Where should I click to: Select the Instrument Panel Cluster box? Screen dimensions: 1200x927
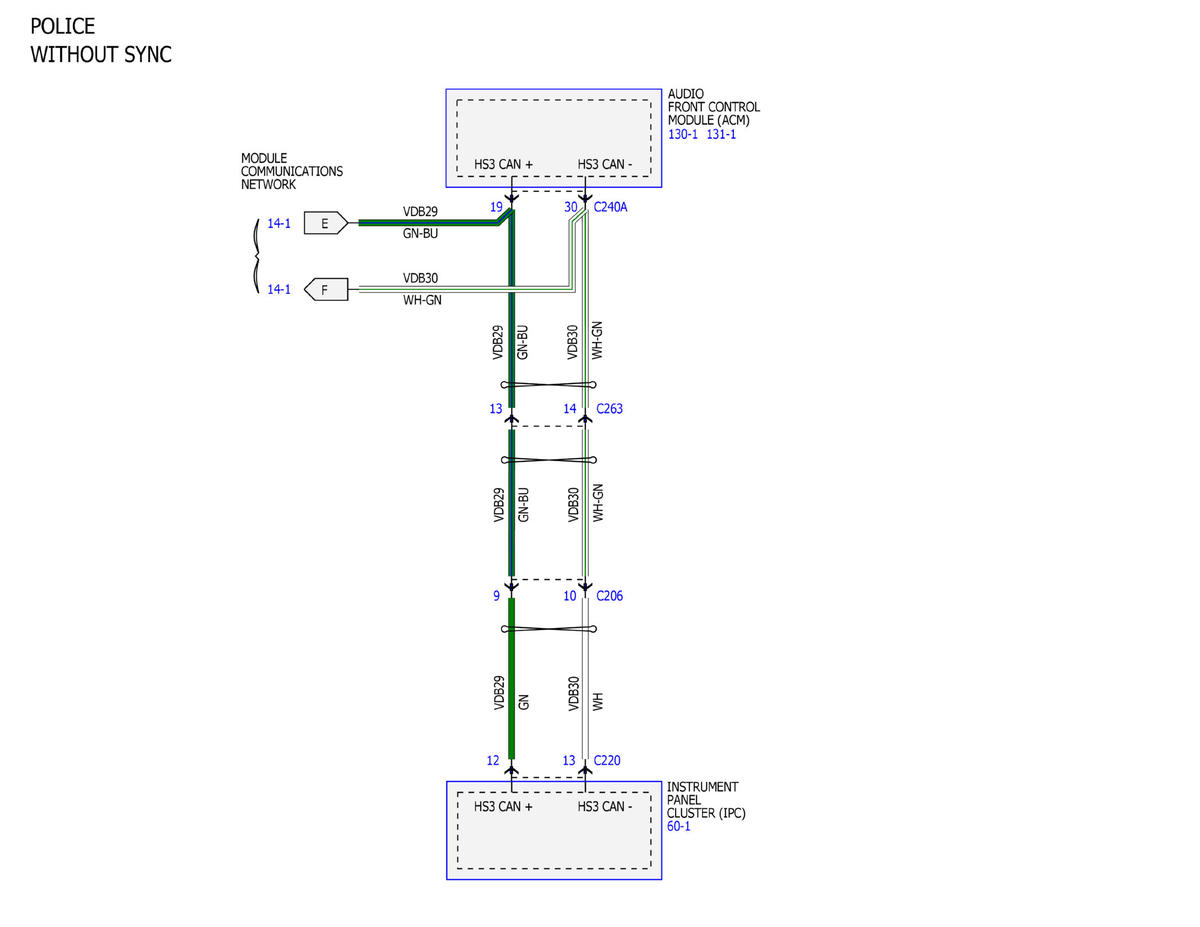553,830
